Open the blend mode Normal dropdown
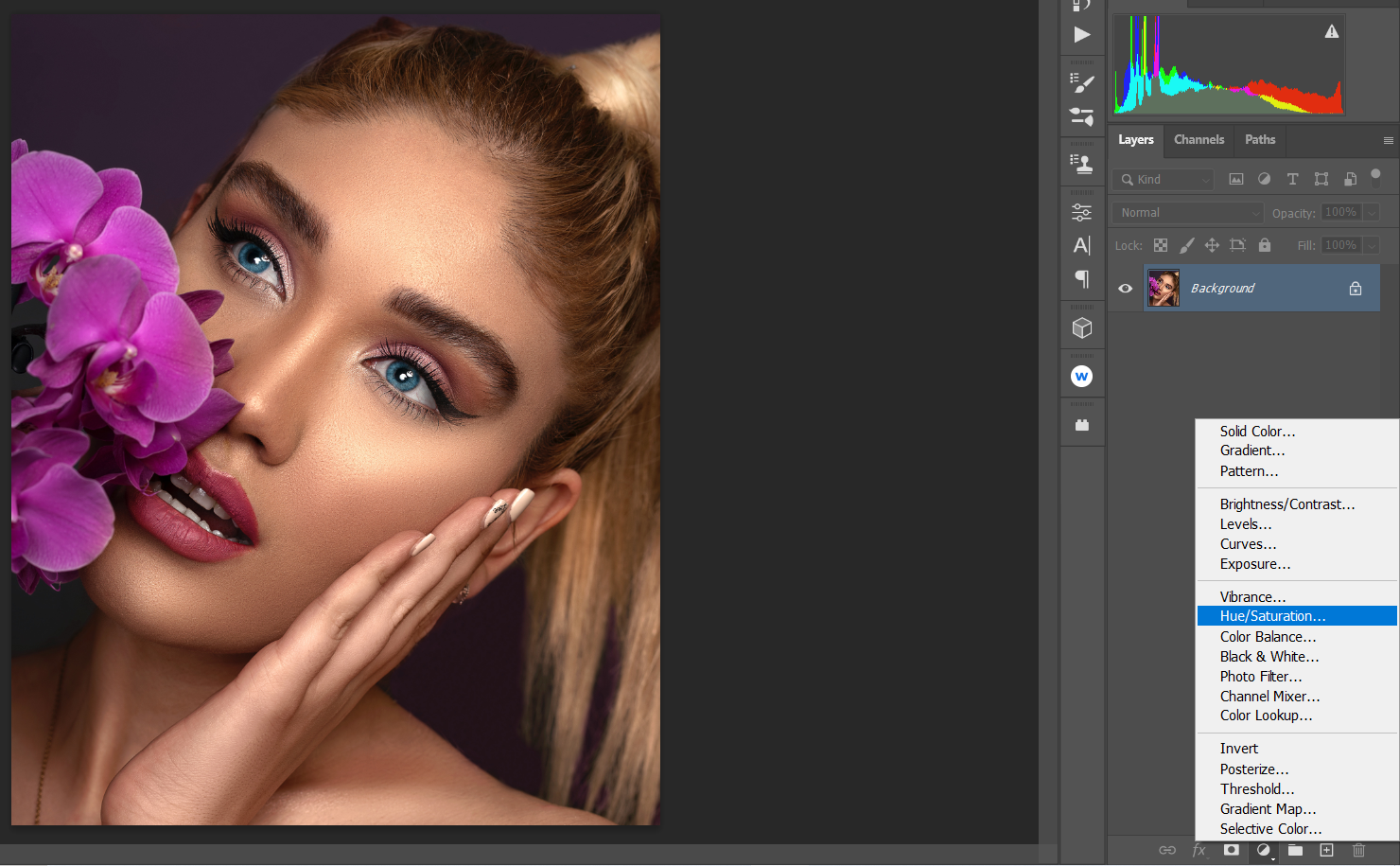The image size is (1400, 866). pyautogui.click(x=1188, y=213)
